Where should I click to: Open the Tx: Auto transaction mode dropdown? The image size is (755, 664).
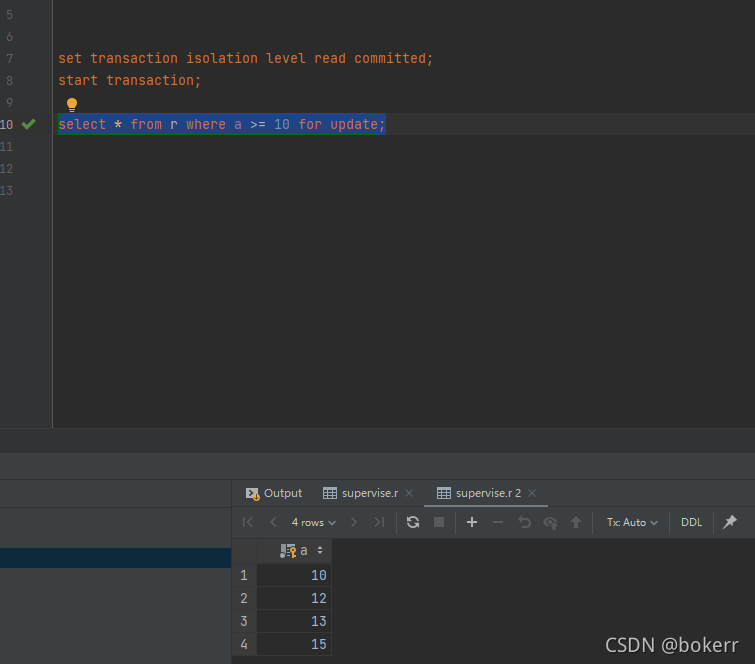632,522
